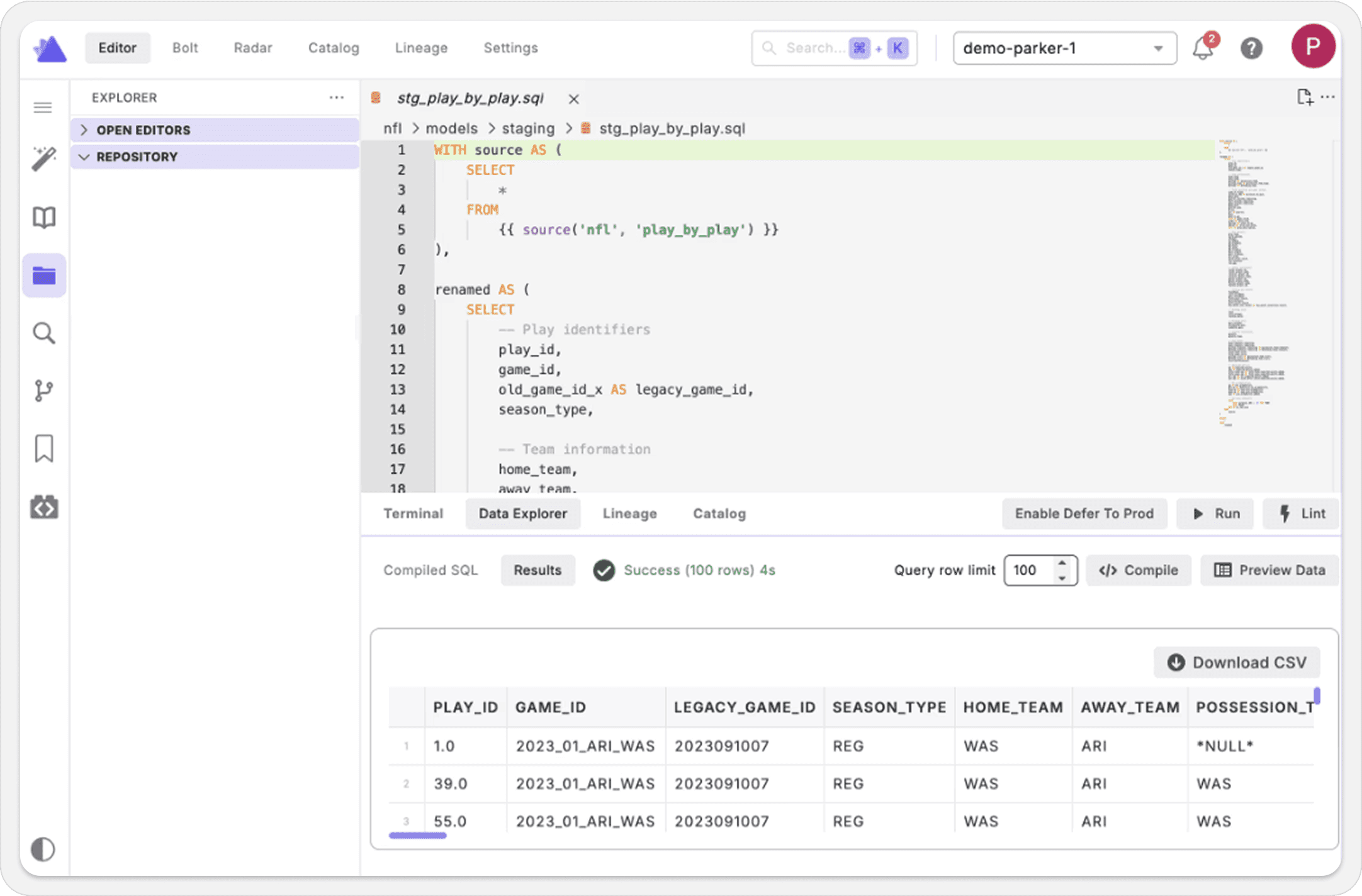This screenshot has width=1362, height=896.
Task: Toggle dark mode half-circle icon
Action: 43,849
